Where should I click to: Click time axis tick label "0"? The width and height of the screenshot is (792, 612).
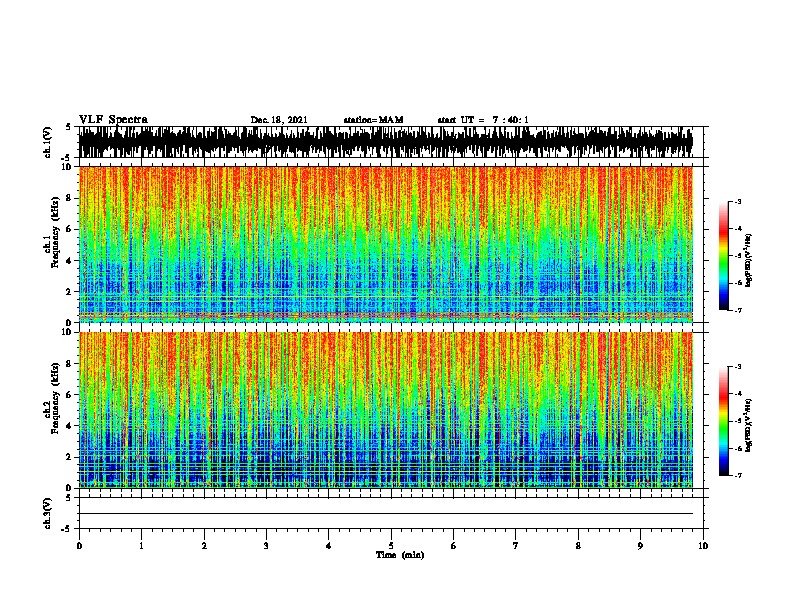coord(79,546)
